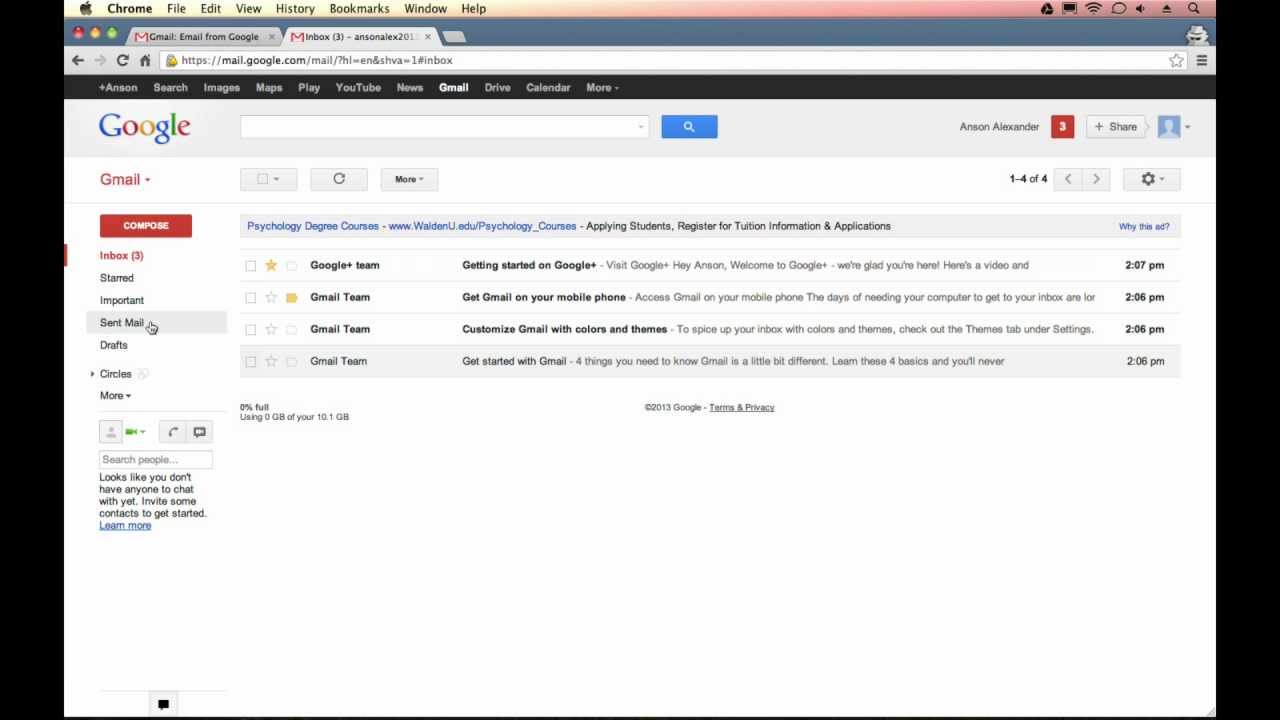Click the Learn more chat link

(125, 526)
